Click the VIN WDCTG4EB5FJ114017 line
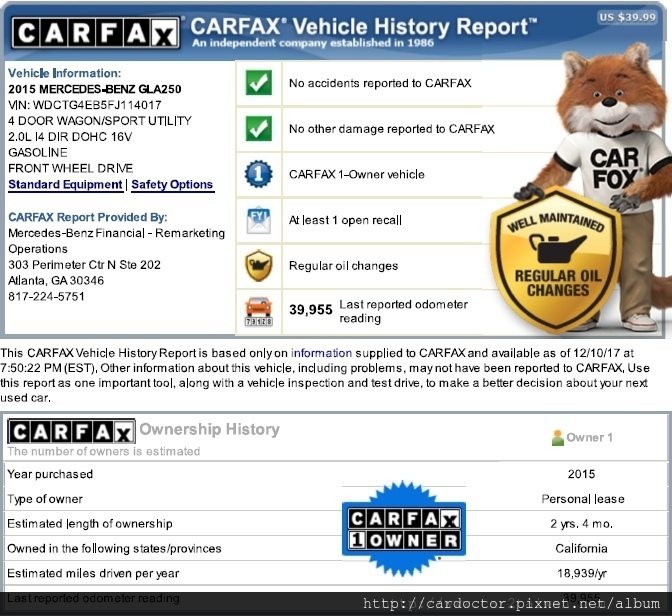Image resolution: width=672 pixels, height=616 pixels. point(85,105)
